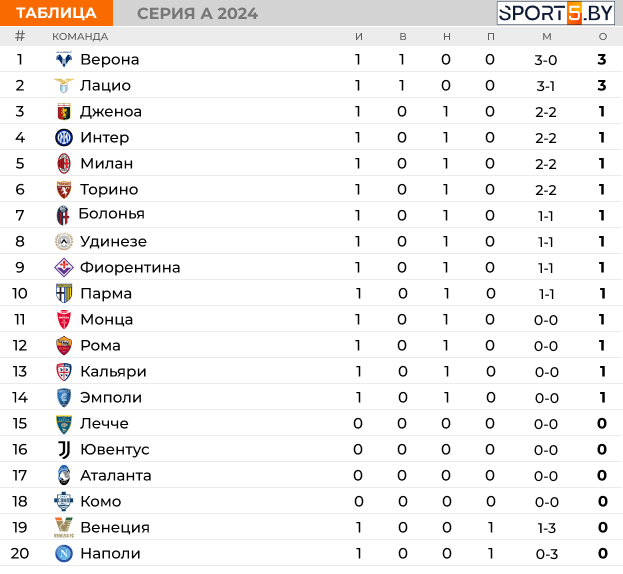Image resolution: width=623 pixels, height=574 pixels.
Task: Select the СЕРИЯ А 2024 heading
Action: (x=197, y=14)
